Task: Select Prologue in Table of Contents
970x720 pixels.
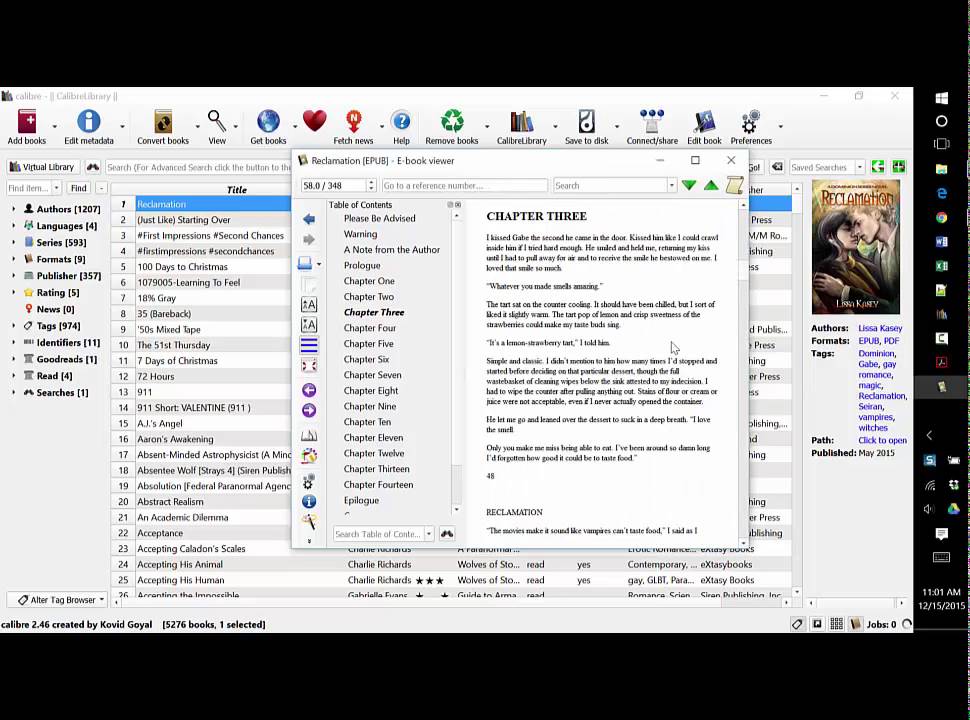Action: [x=362, y=265]
